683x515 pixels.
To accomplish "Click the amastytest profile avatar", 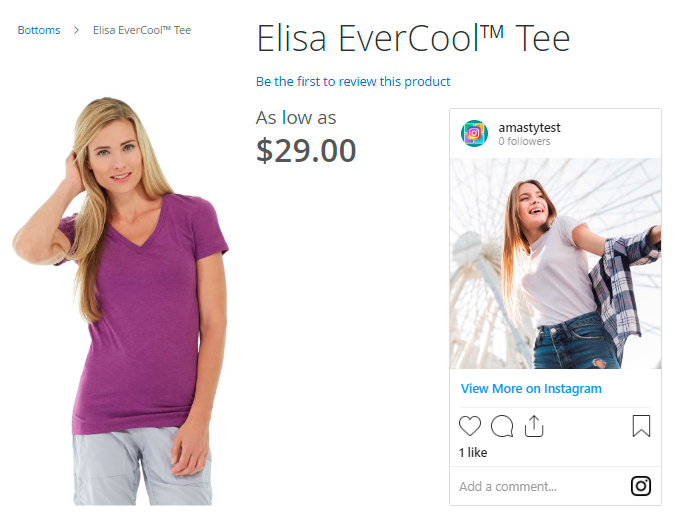I will [x=474, y=133].
